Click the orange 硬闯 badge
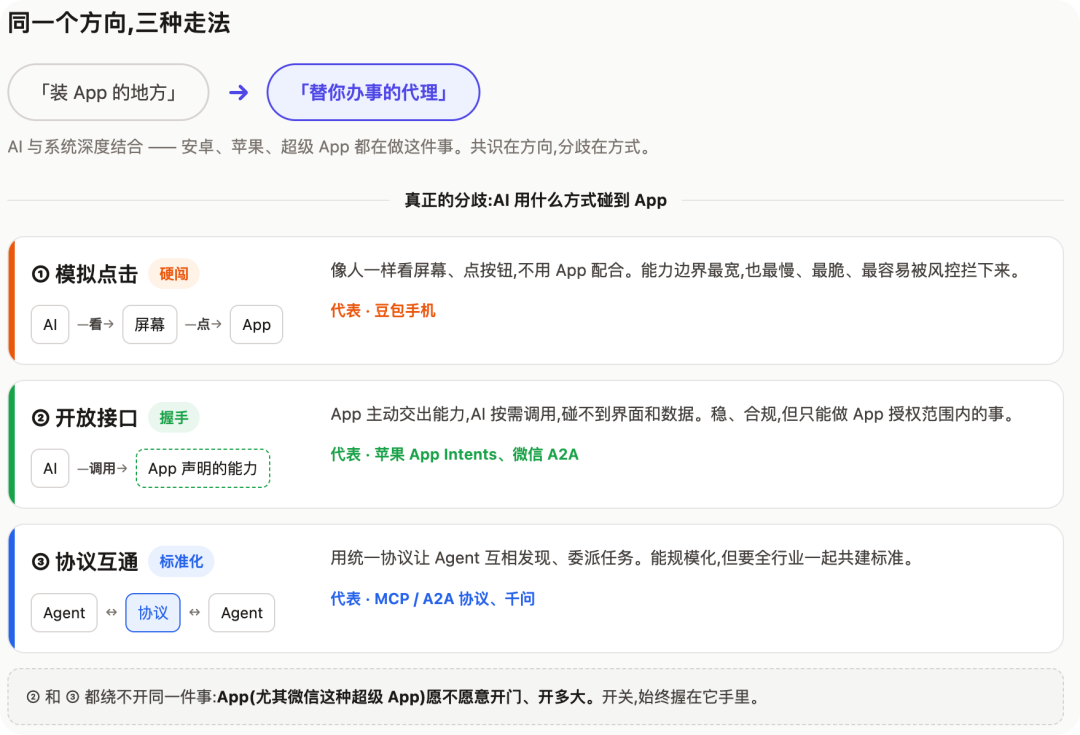 tap(174, 274)
